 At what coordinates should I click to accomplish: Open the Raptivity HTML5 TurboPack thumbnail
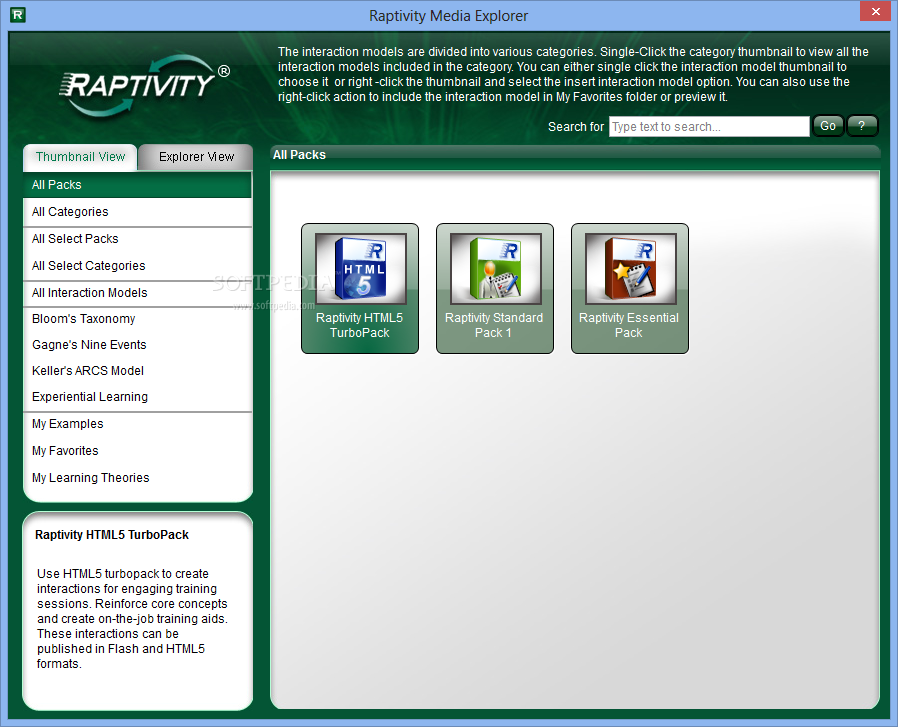click(360, 288)
